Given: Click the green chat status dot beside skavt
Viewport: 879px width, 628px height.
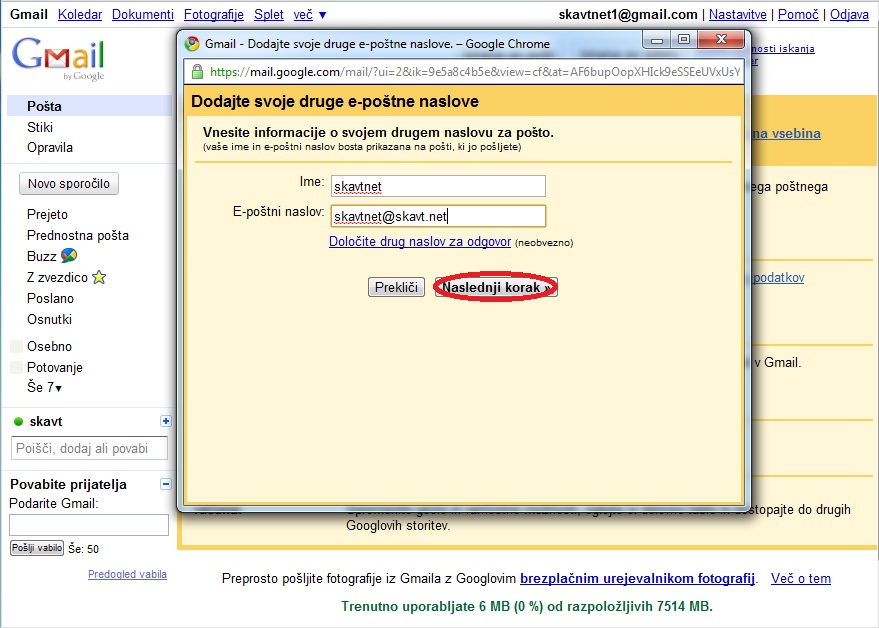Looking at the screenshot, I should coord(18,422).
